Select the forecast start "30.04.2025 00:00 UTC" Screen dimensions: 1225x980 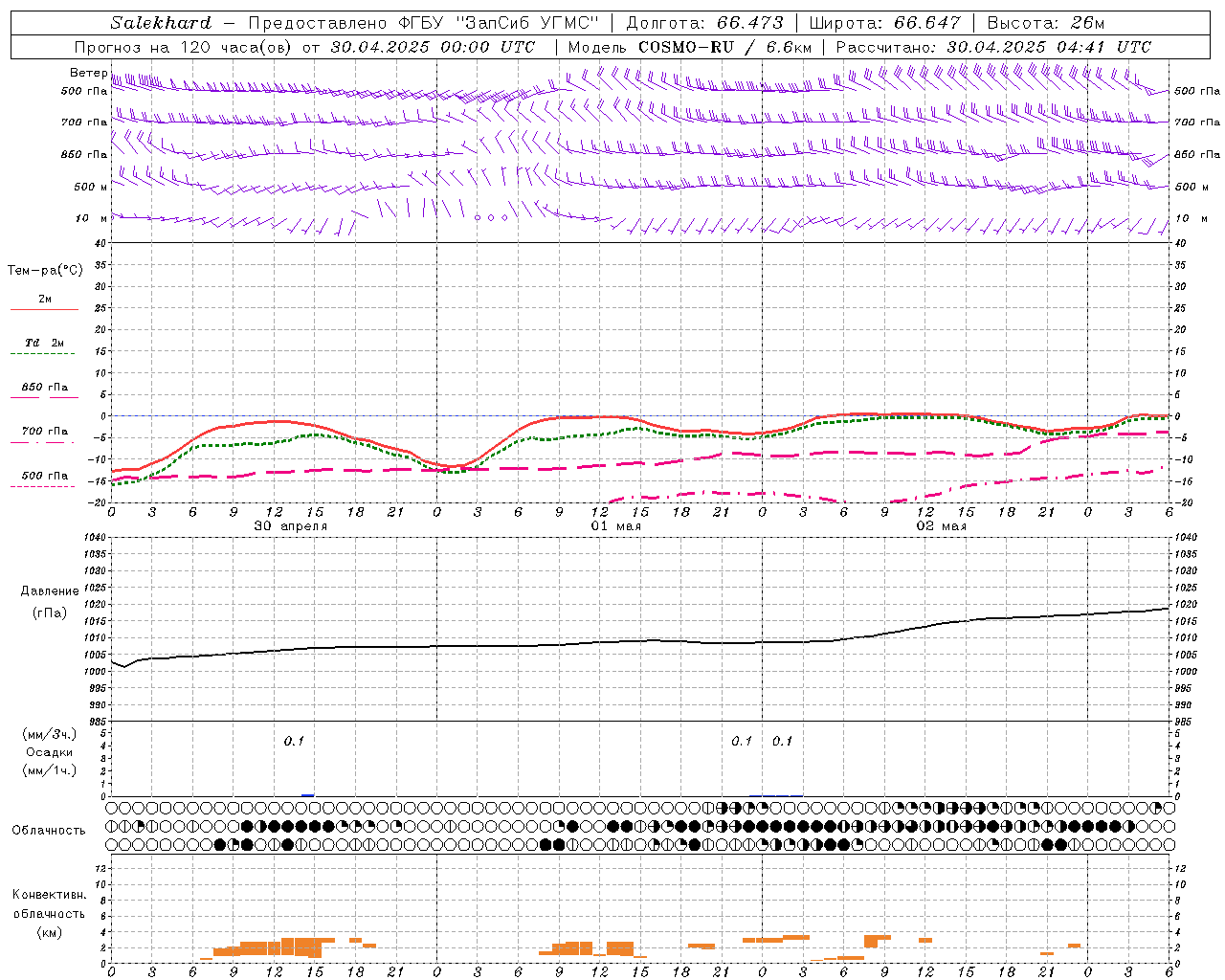[x=433, y=47]
